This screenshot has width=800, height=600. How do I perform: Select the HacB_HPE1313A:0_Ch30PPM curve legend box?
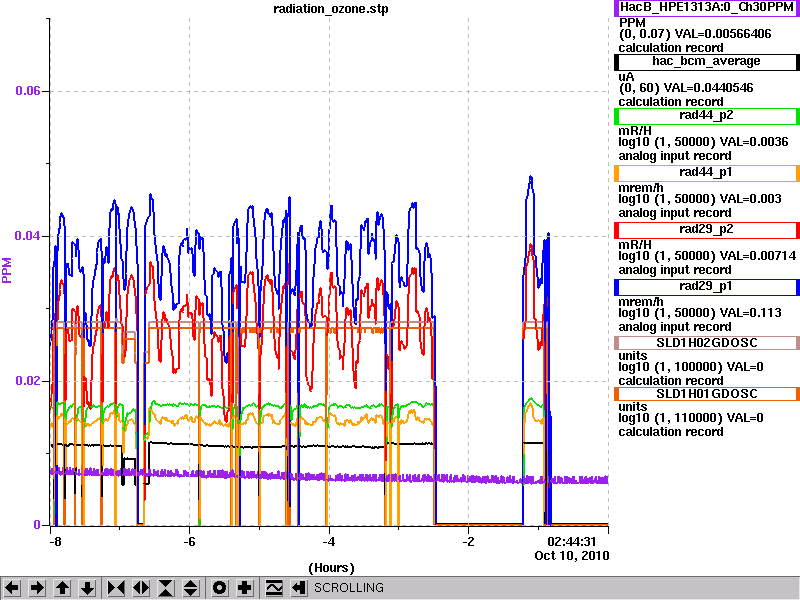tap(707, 8)
